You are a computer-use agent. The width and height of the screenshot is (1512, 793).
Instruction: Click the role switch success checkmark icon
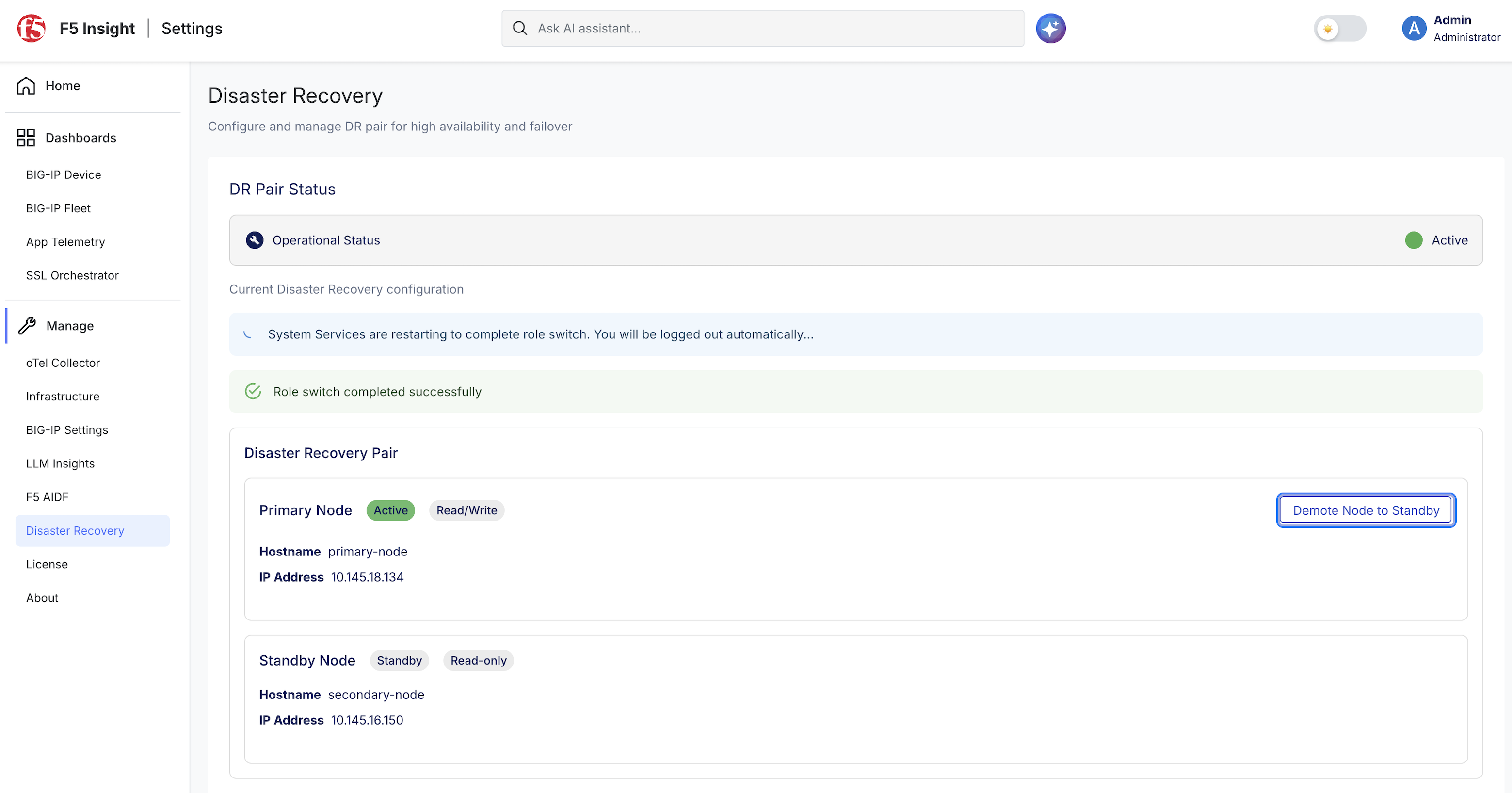click(253, 391)
